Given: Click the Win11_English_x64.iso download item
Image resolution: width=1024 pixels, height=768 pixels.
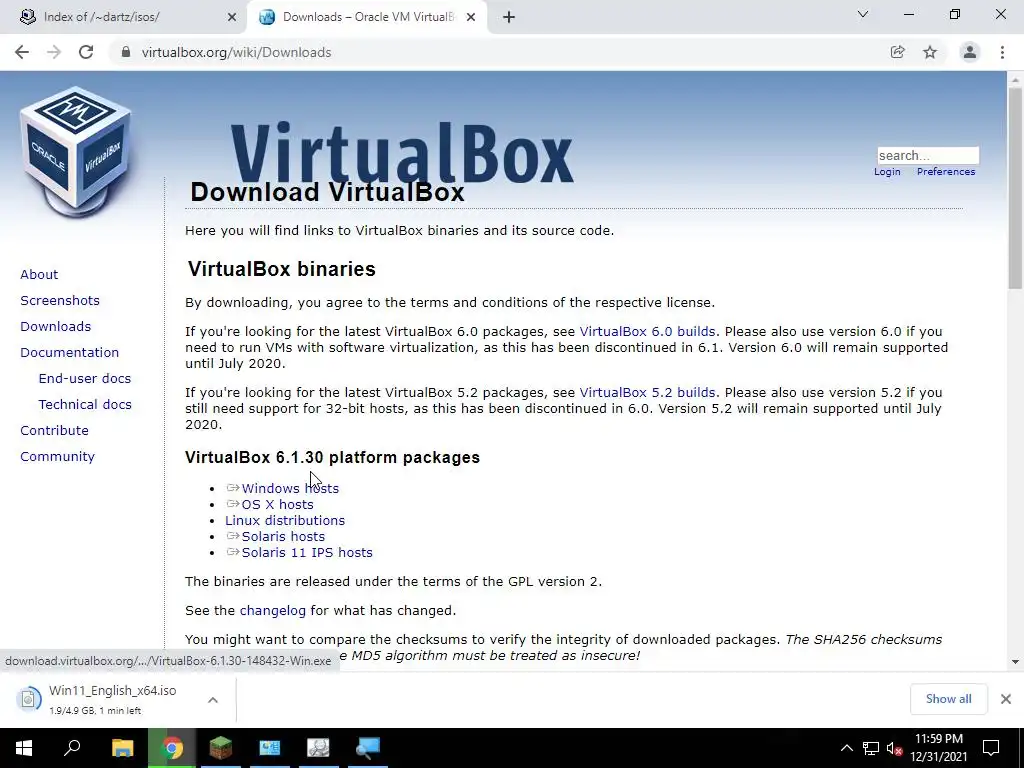Looking at the screenshot, I should click(112, 699).
